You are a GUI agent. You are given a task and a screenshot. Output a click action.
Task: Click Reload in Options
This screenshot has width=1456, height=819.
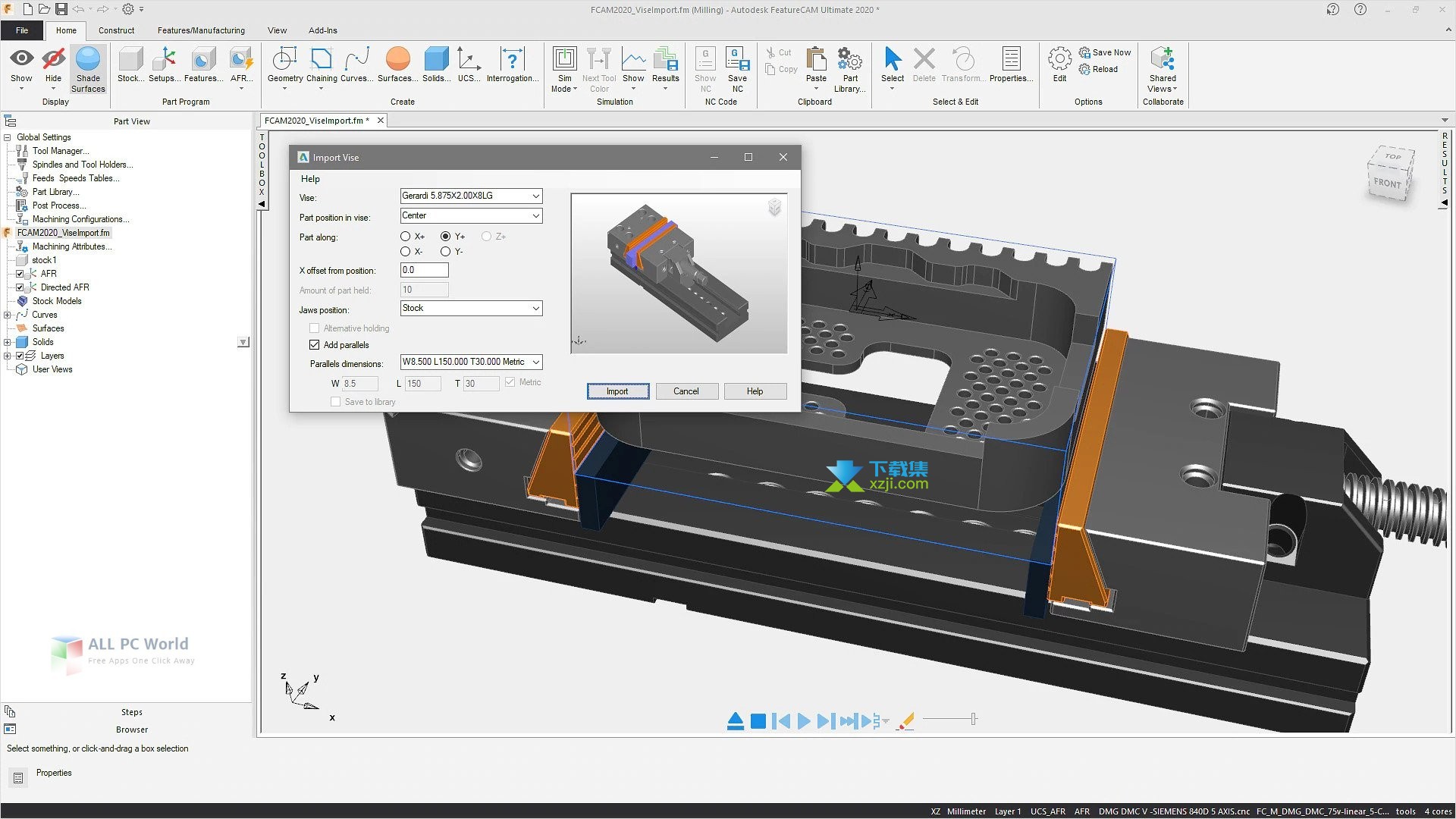pos(1098,69)
